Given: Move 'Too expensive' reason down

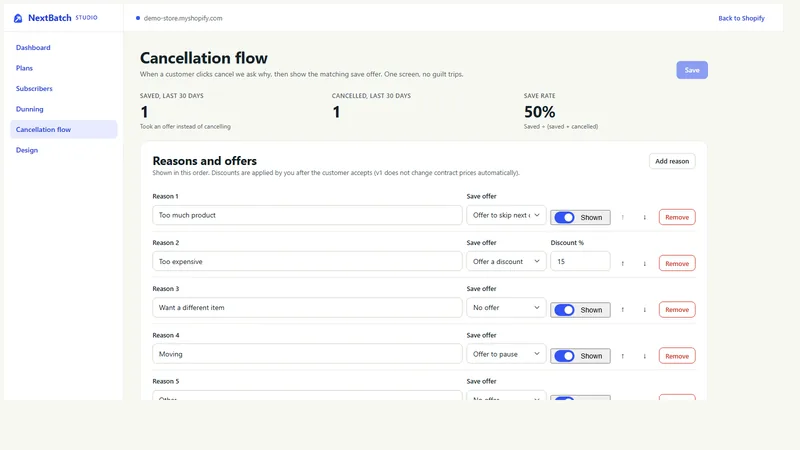Looking at the screenshot, I should pos(644,264).
